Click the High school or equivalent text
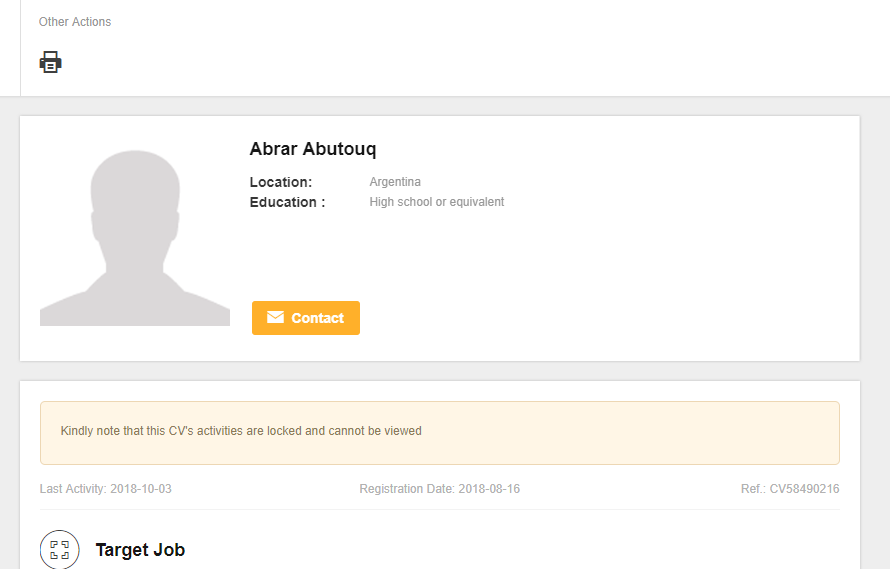The width and height of the screenshot is (890, 569). coord(436,202)
